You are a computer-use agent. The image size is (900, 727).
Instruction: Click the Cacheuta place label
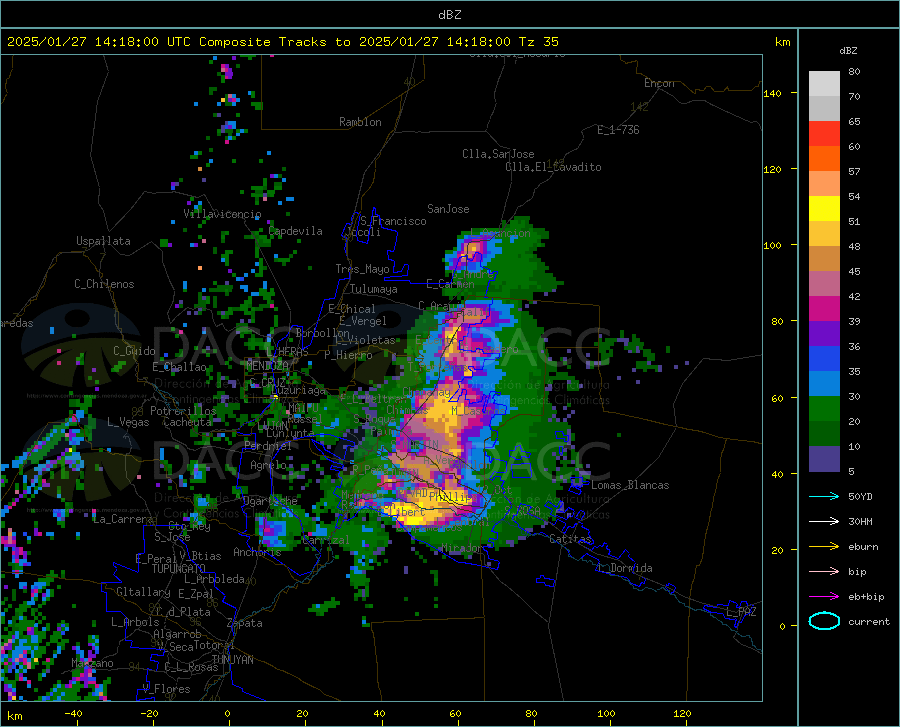[x=188, y=422]
